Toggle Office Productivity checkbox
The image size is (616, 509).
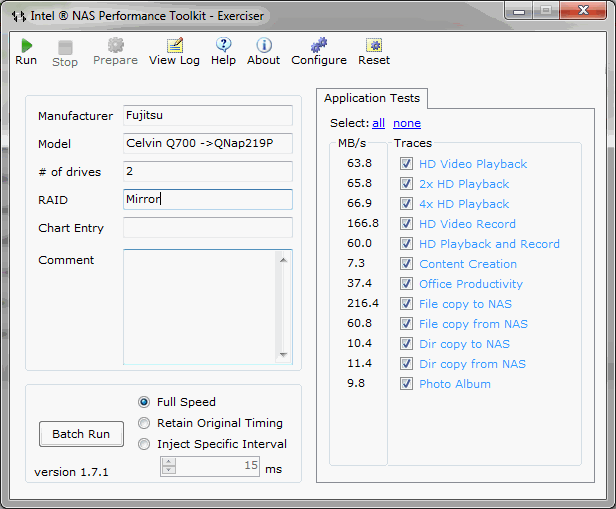(x=406, y=284)
